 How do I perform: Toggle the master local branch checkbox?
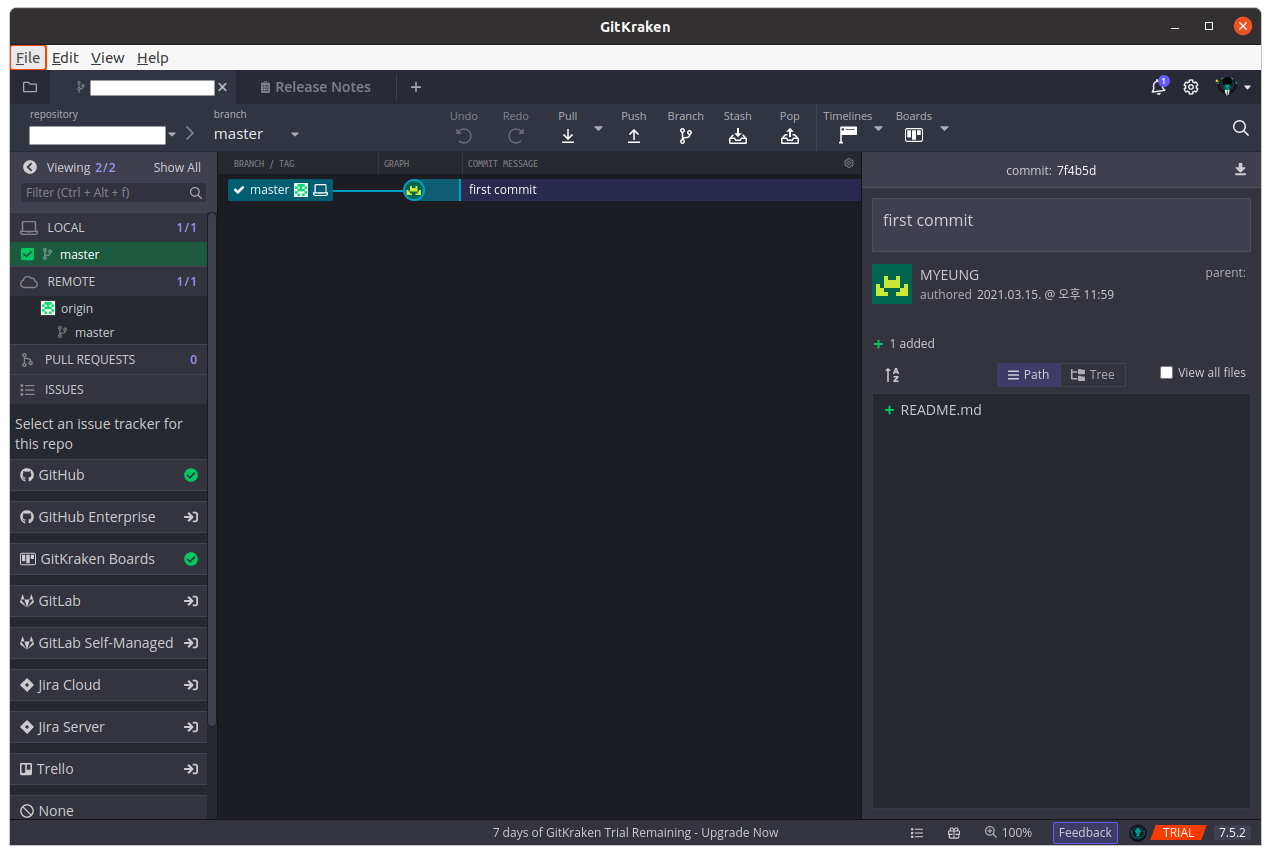28,254
